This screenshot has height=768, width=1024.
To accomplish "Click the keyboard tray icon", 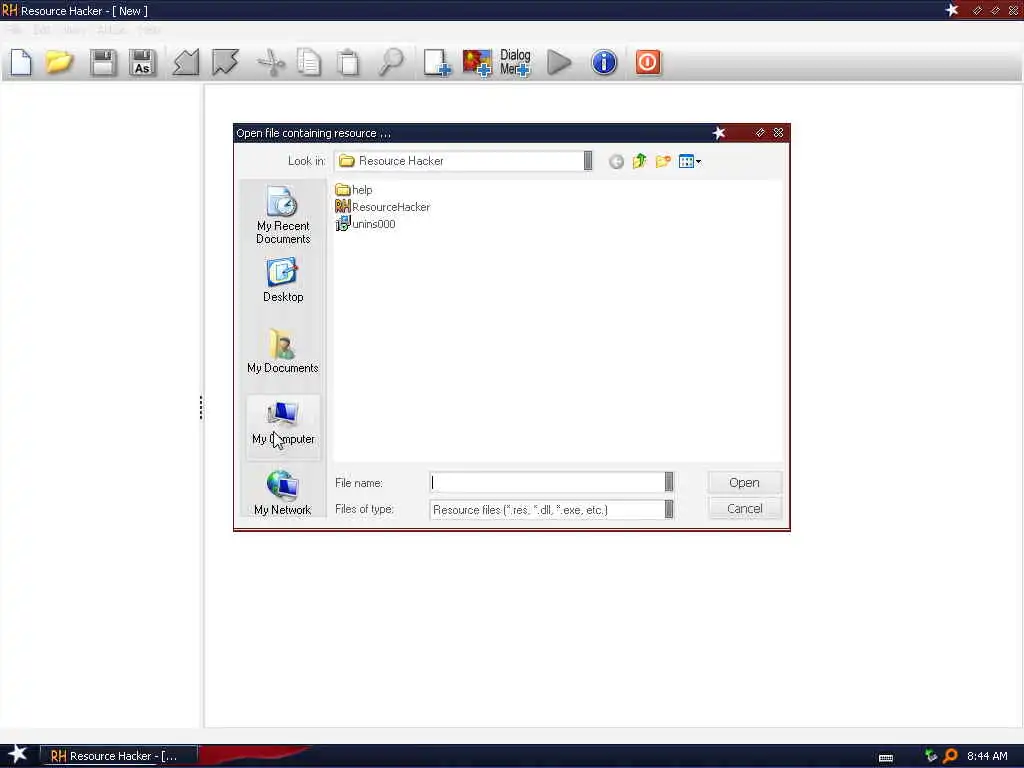I will (x=886, y=758).
